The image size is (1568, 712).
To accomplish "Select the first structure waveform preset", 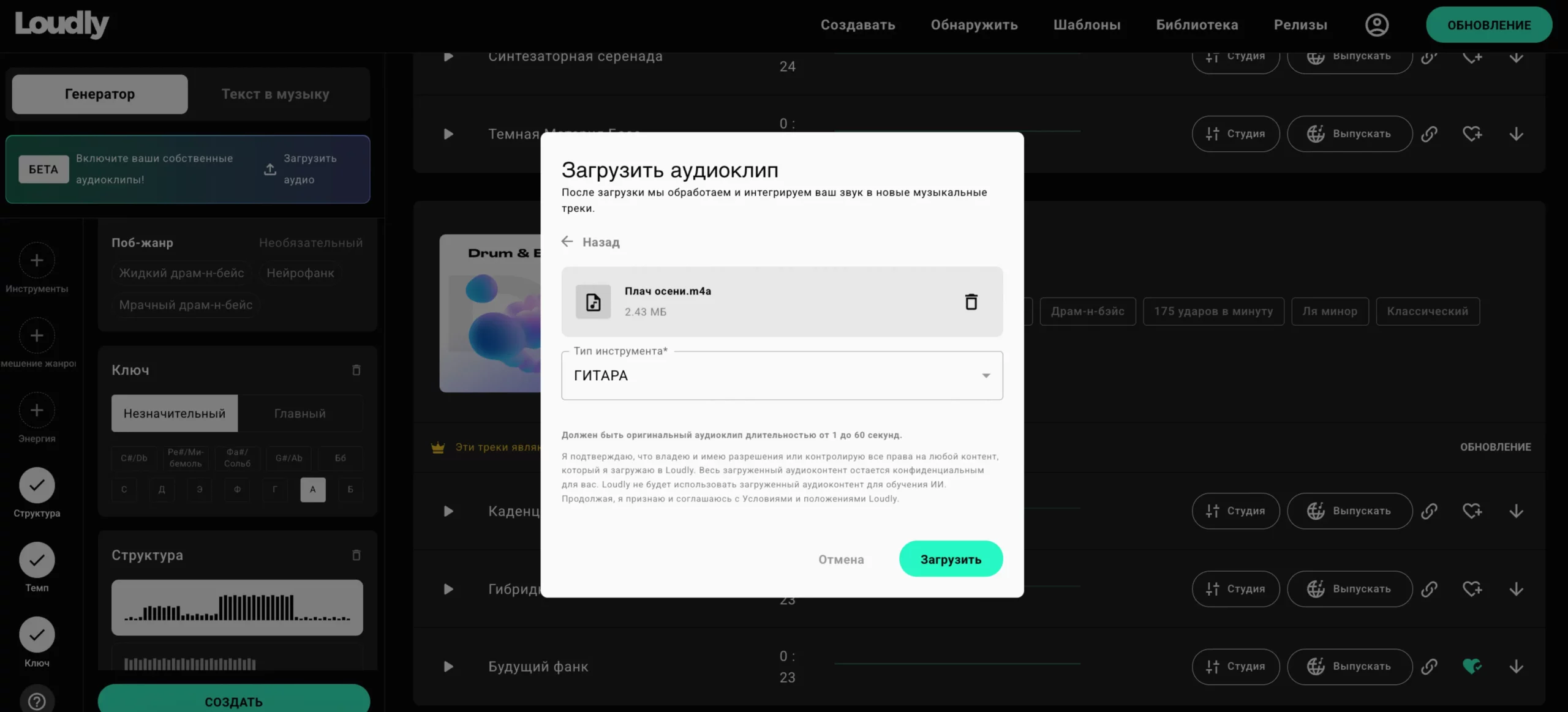I will coord(237,607).
